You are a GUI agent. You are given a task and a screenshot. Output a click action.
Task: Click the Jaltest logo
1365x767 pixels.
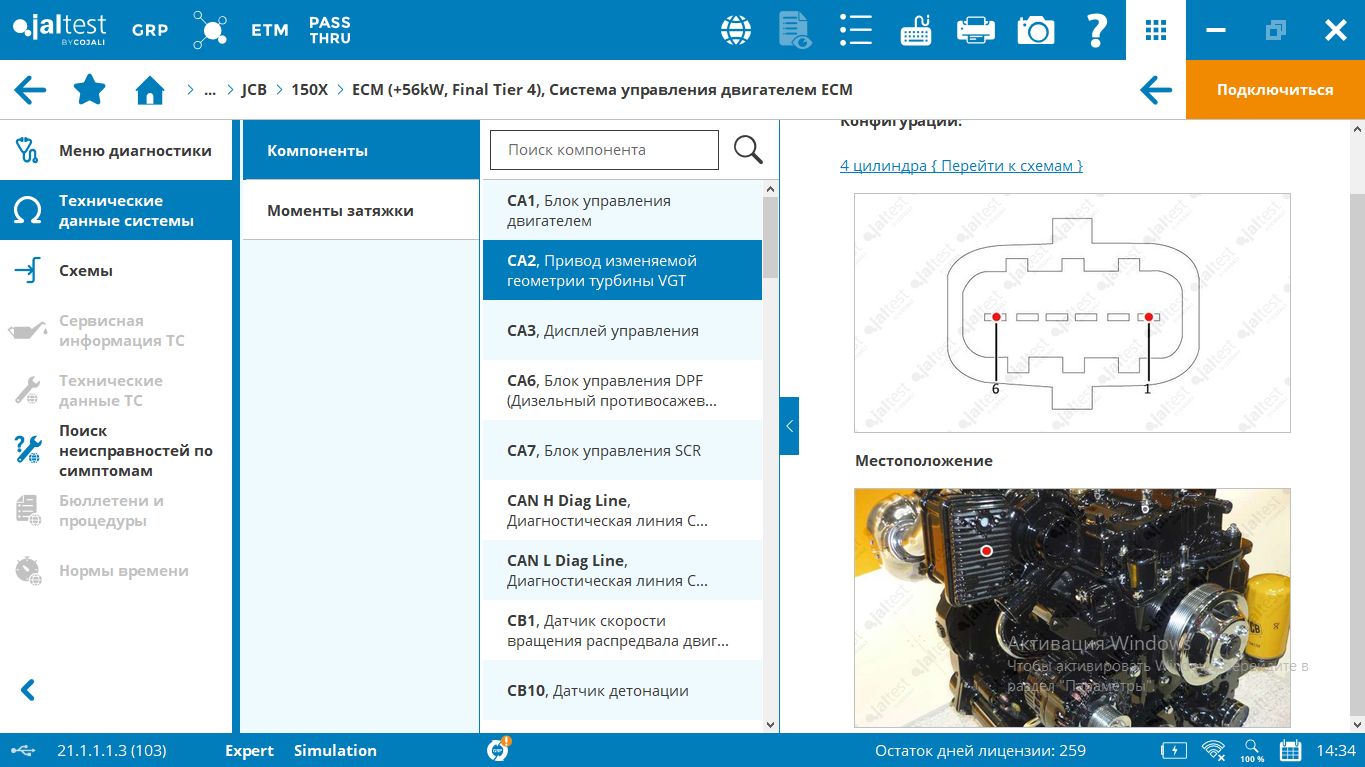click(x=60, y=30)
